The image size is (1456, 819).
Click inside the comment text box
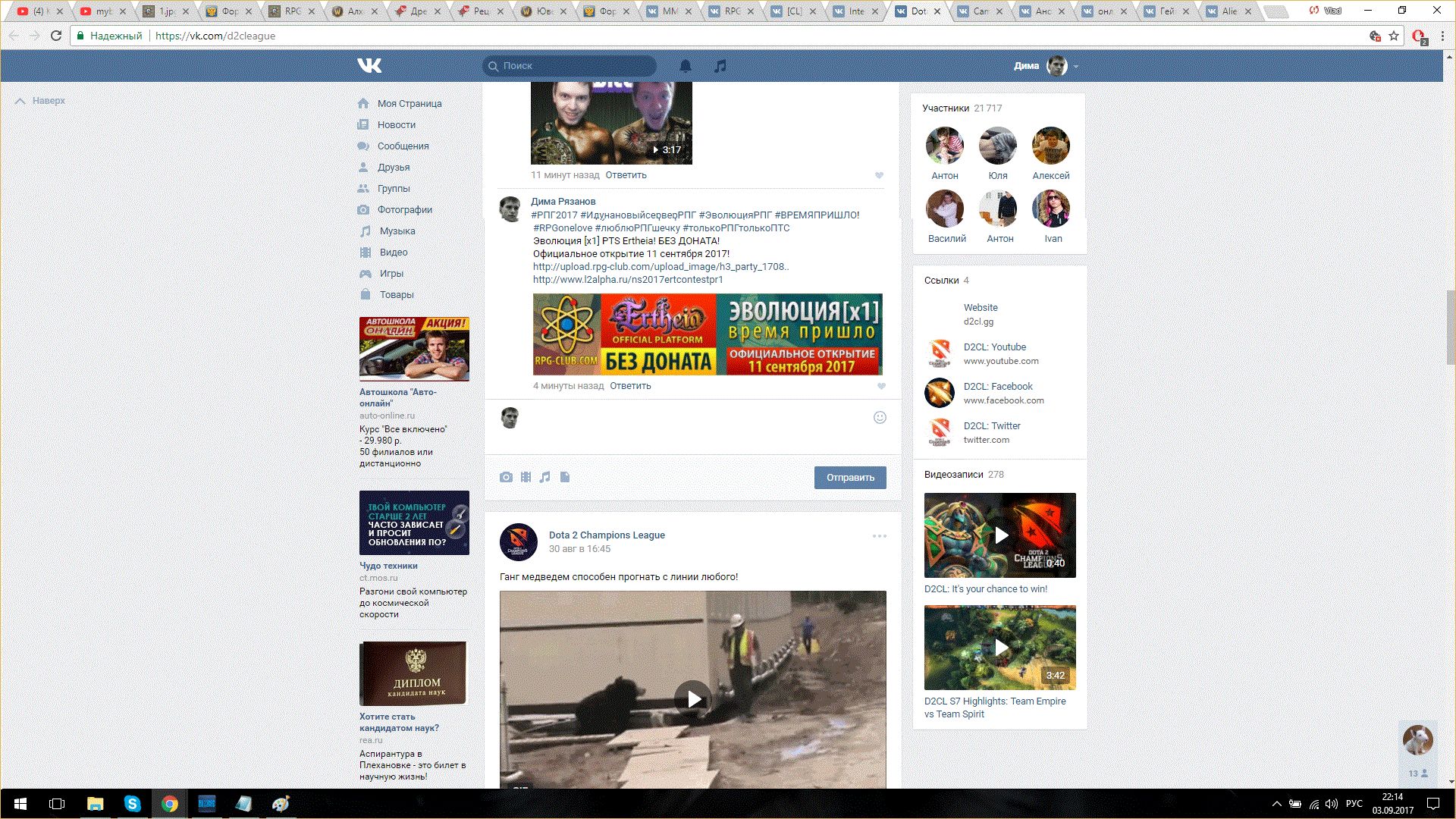click(x=694, y=426)
